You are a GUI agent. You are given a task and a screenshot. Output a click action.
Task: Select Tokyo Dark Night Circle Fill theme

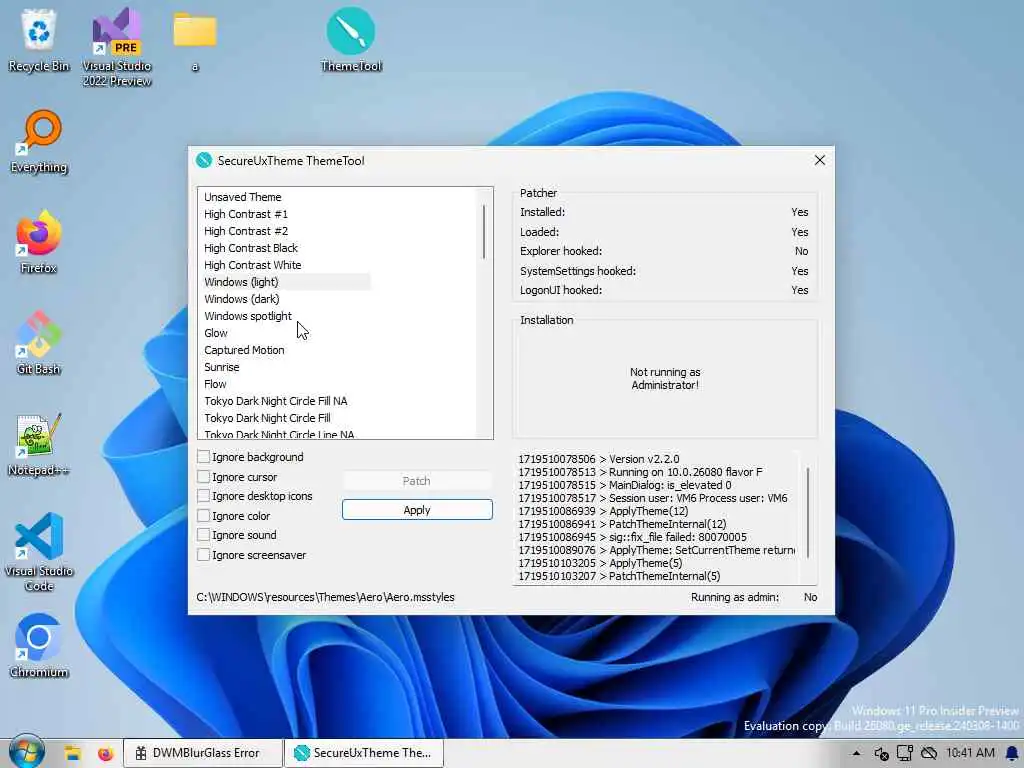[x=268, y=417]
